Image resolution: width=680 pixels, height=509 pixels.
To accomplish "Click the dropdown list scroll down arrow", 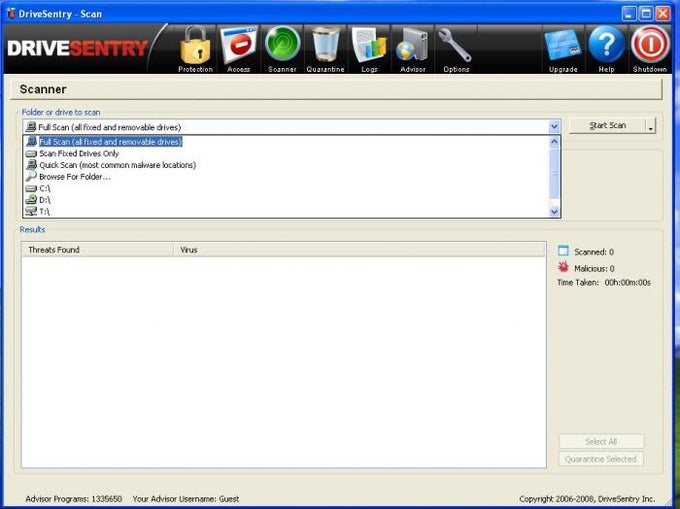I will [554, 212].
